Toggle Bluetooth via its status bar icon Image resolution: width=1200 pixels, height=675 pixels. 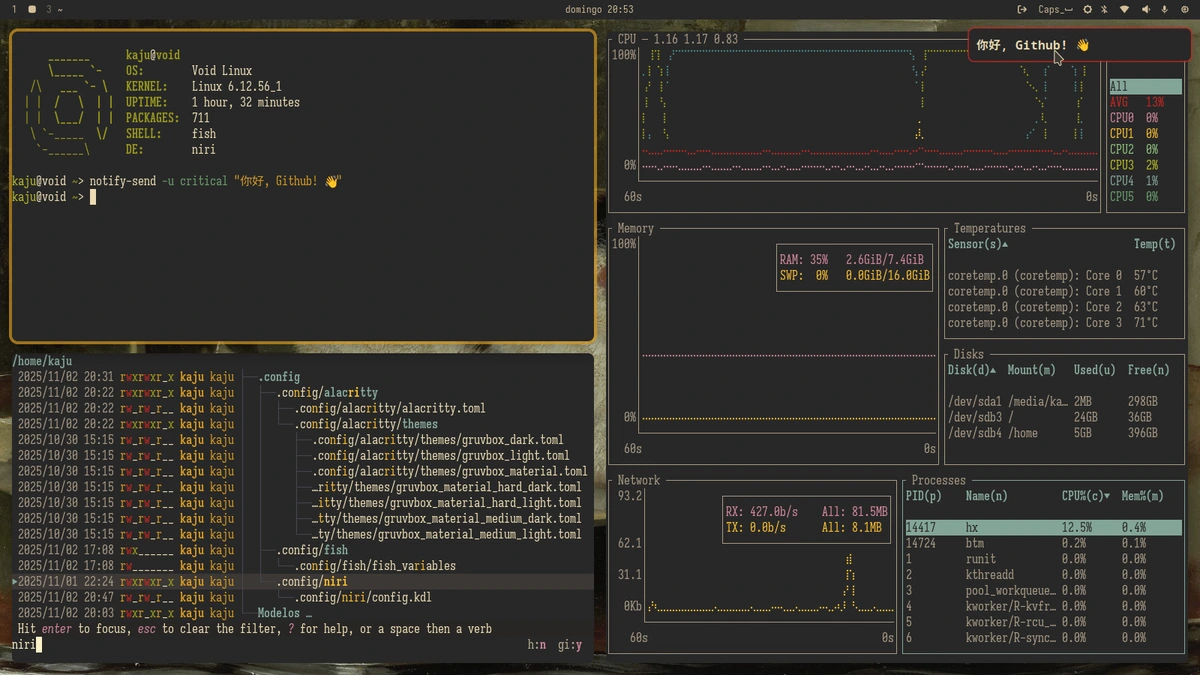[x=1104, y=9]
